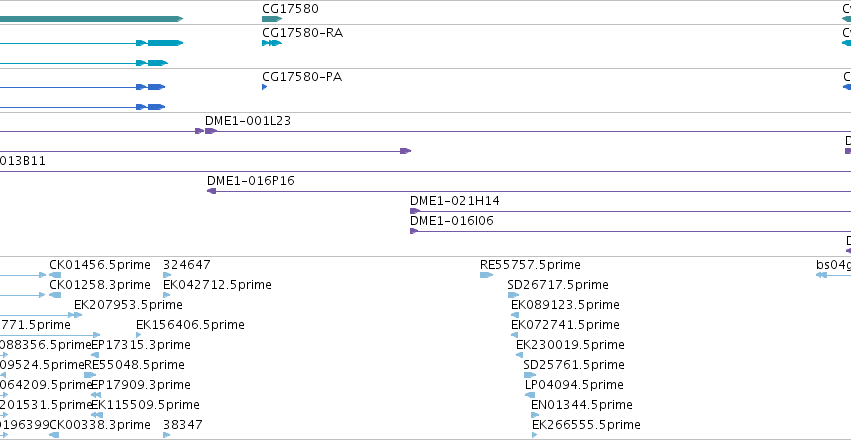Click the RE55757.5prime EST glyph

(486, 275)
